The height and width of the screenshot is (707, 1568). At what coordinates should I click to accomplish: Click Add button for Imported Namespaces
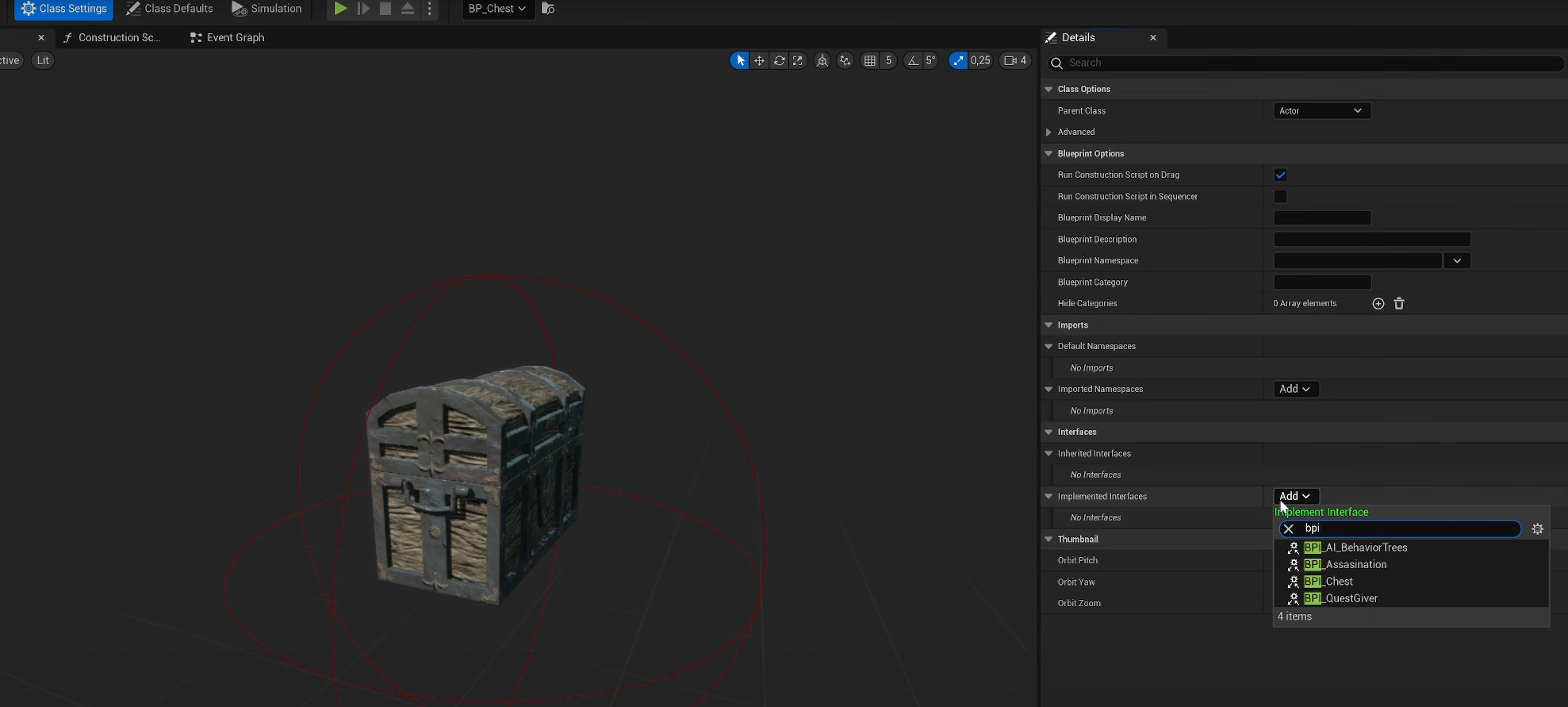(1295, 389)
